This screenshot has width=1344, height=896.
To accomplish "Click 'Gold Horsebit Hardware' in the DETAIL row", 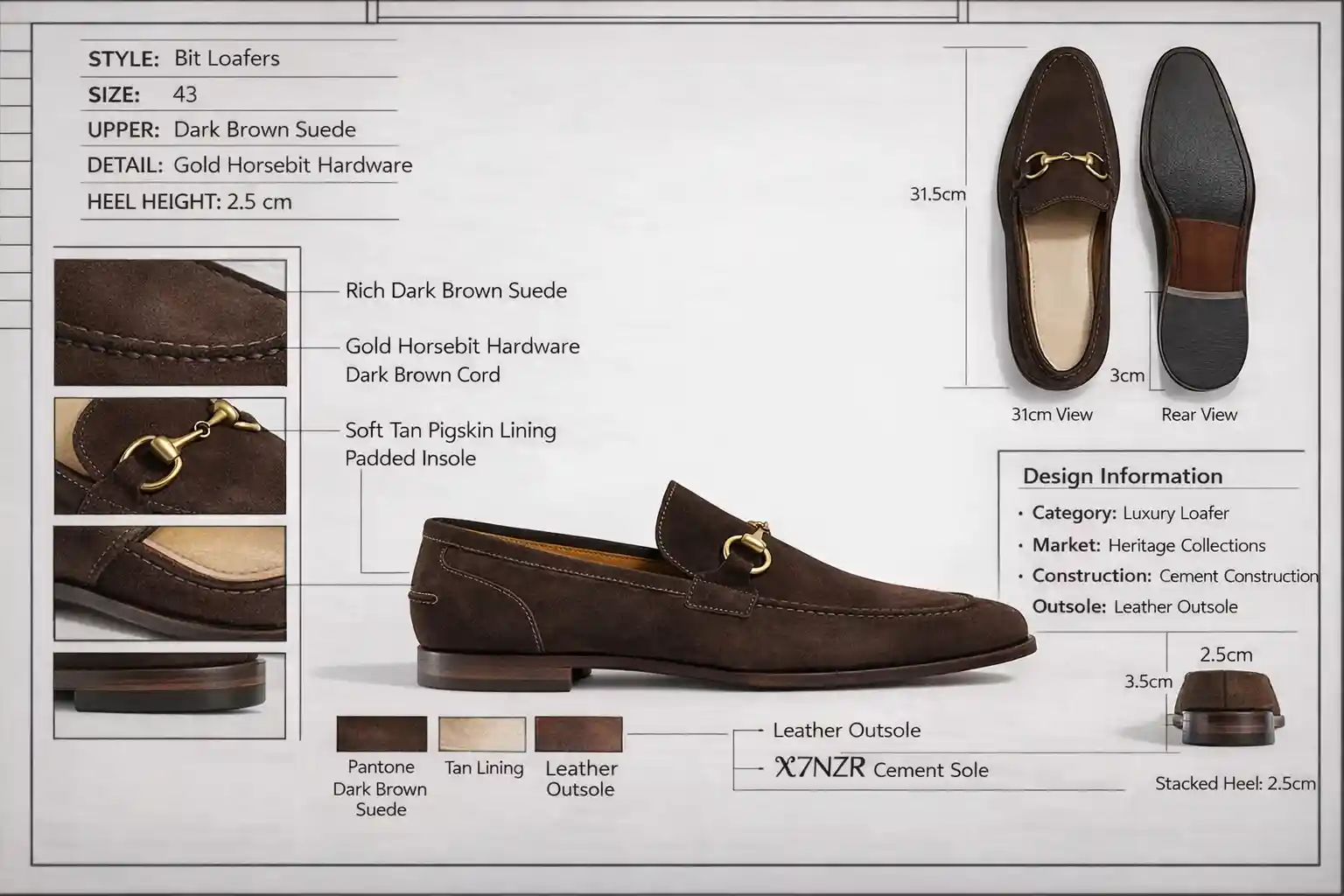I will click(x=292, y=165).
